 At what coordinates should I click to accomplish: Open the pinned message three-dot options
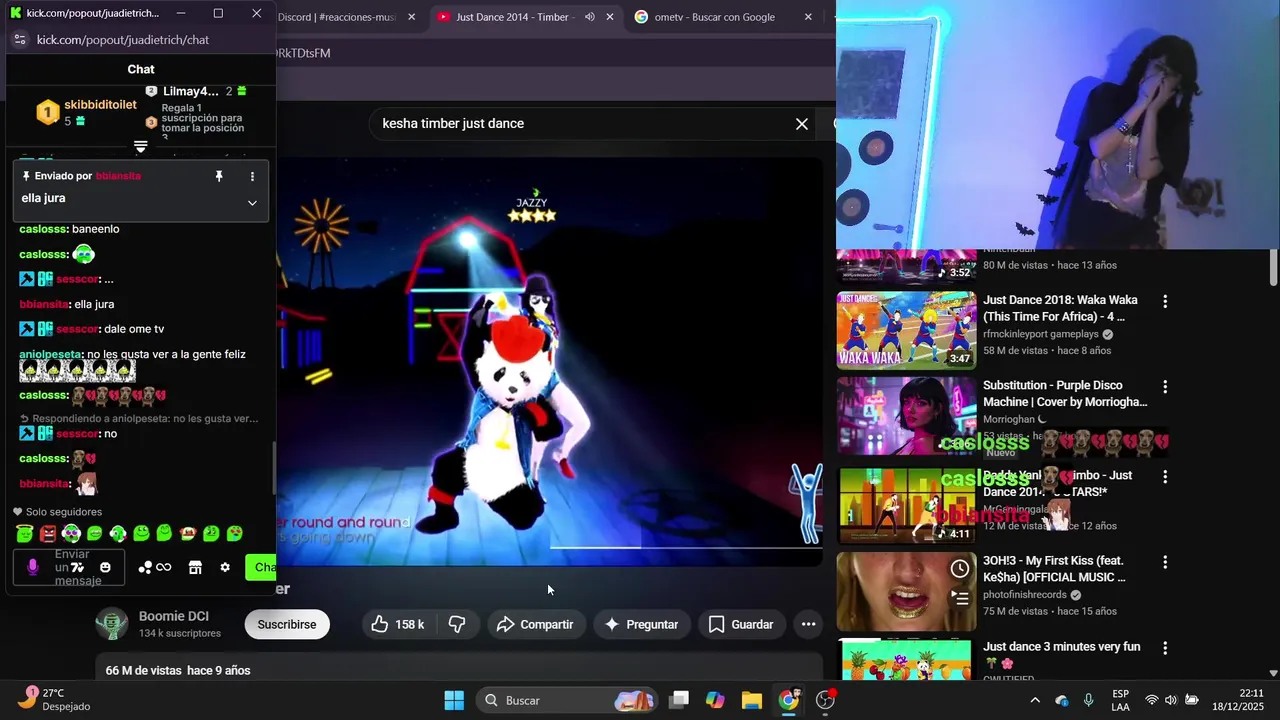coord(252,176)
